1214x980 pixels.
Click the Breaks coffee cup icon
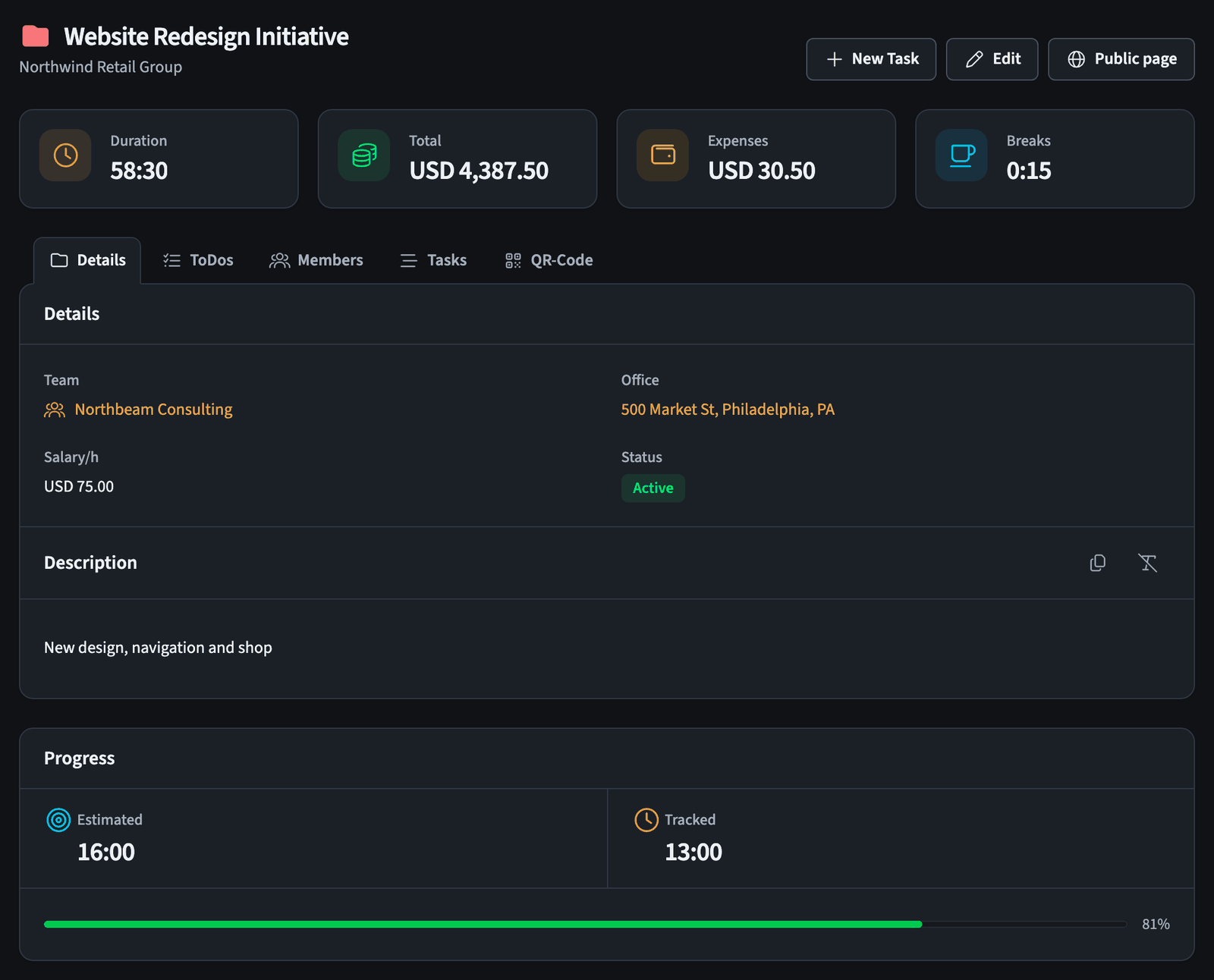click(x=962, y=155)
